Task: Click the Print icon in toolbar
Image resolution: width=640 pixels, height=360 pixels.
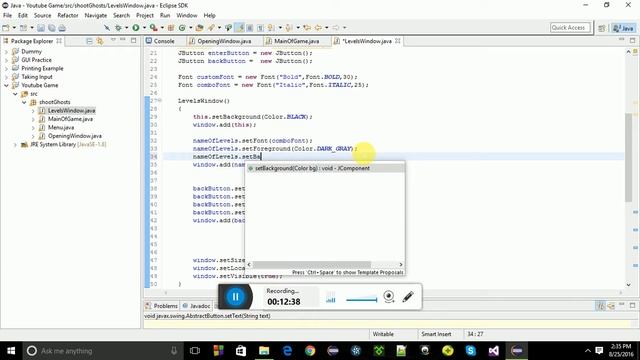Action: (62, 28)
